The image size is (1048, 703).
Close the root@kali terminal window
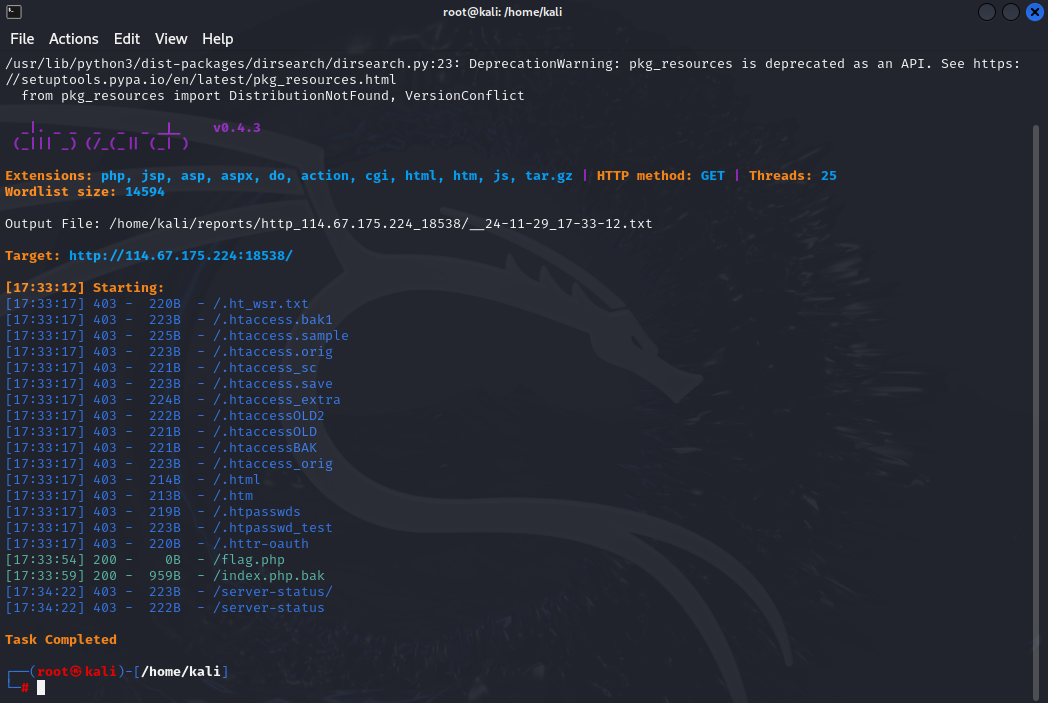click(1033, 12)
